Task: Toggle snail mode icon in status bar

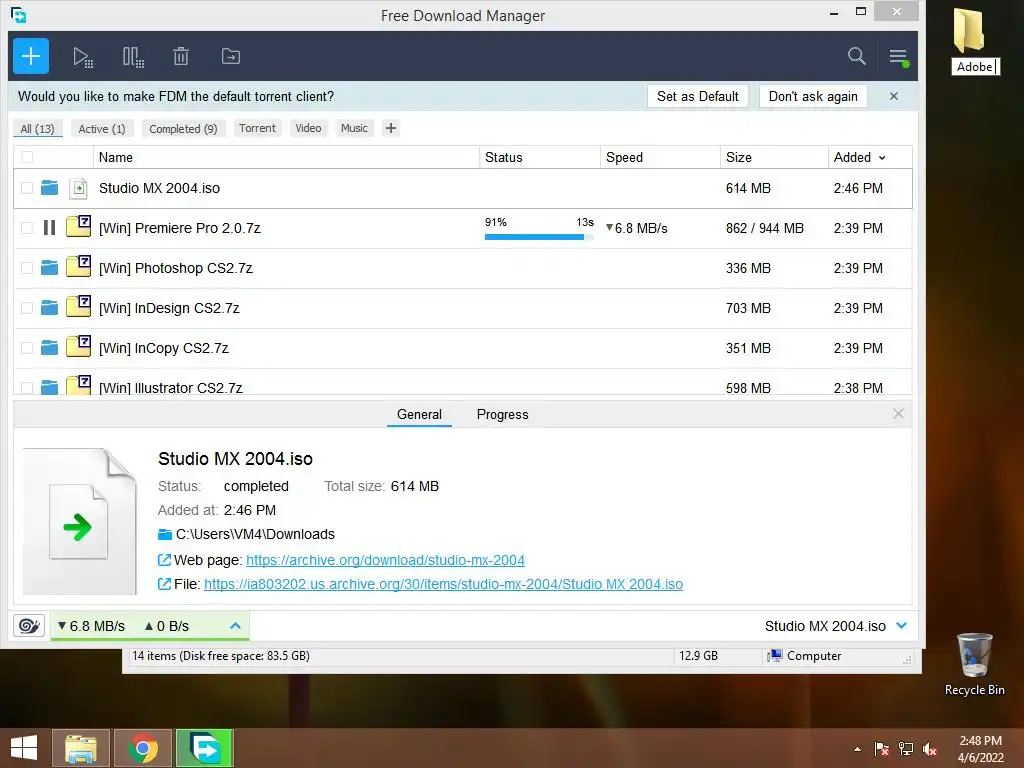Action: [29, 626]
